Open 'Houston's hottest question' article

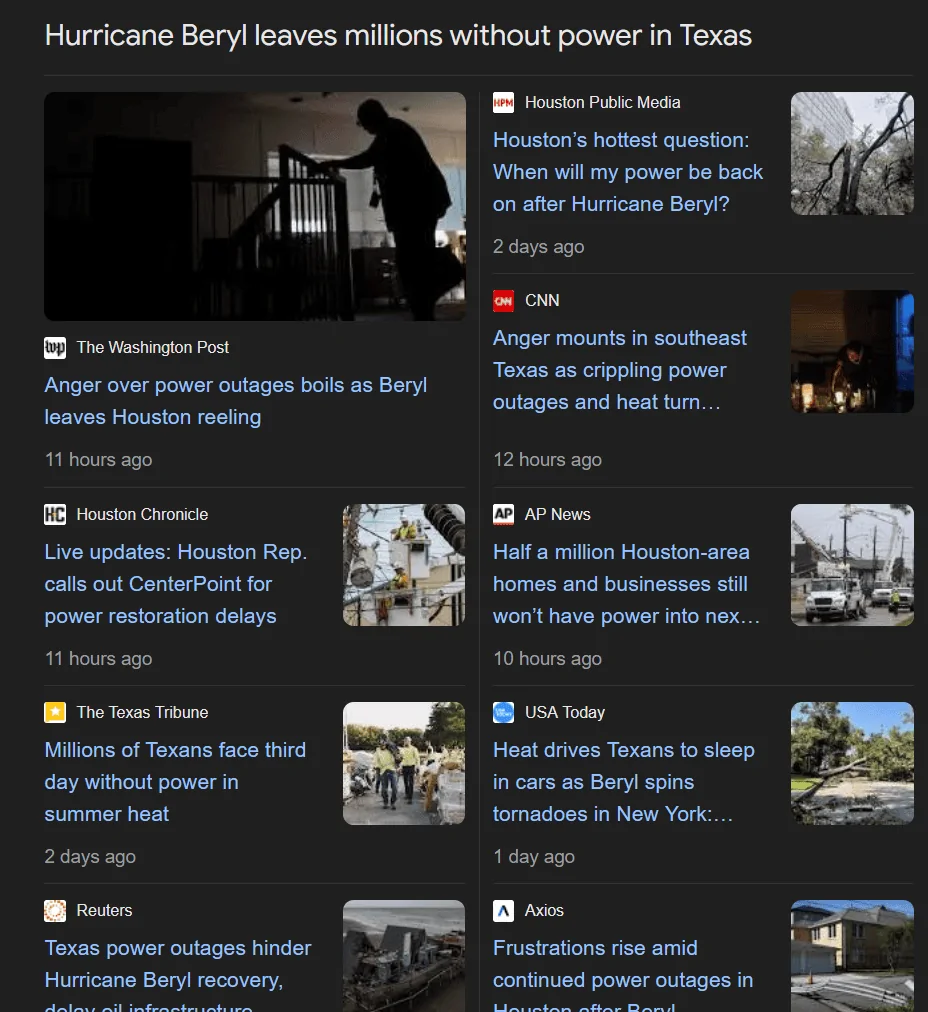click(x=628, y=172)
